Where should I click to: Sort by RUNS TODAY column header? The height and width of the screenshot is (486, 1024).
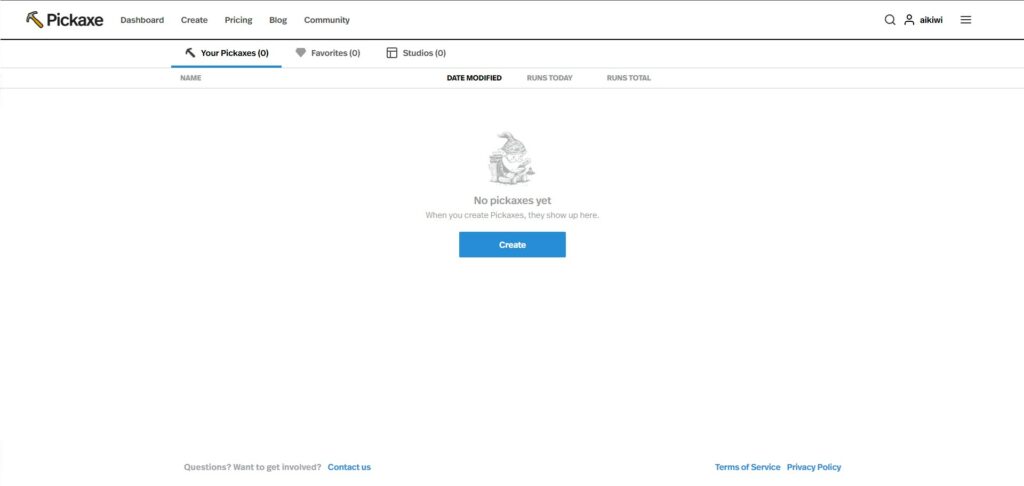(x=549, y=78)
